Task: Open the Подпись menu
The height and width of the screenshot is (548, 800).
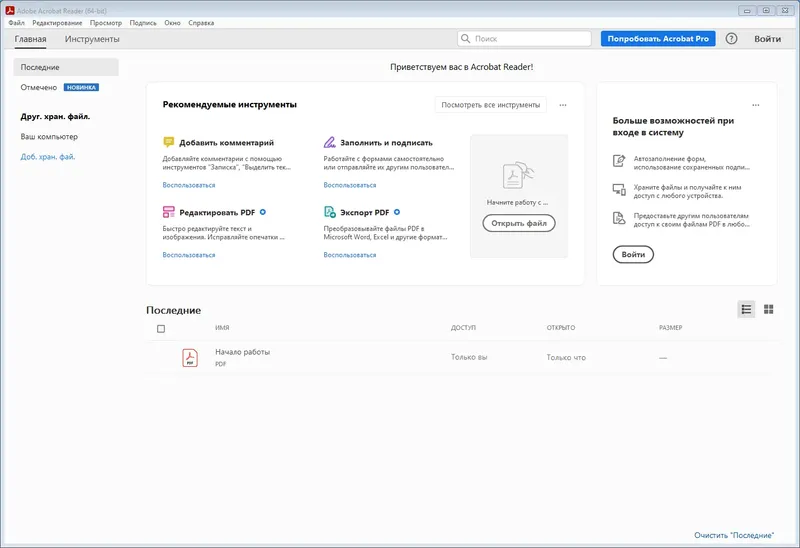Action: 143,23
